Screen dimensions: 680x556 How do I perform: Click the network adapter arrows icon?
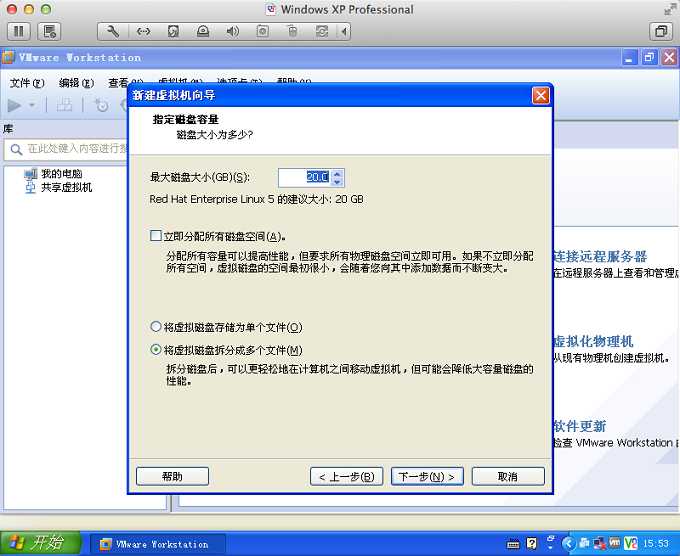[x=144, y=31]
